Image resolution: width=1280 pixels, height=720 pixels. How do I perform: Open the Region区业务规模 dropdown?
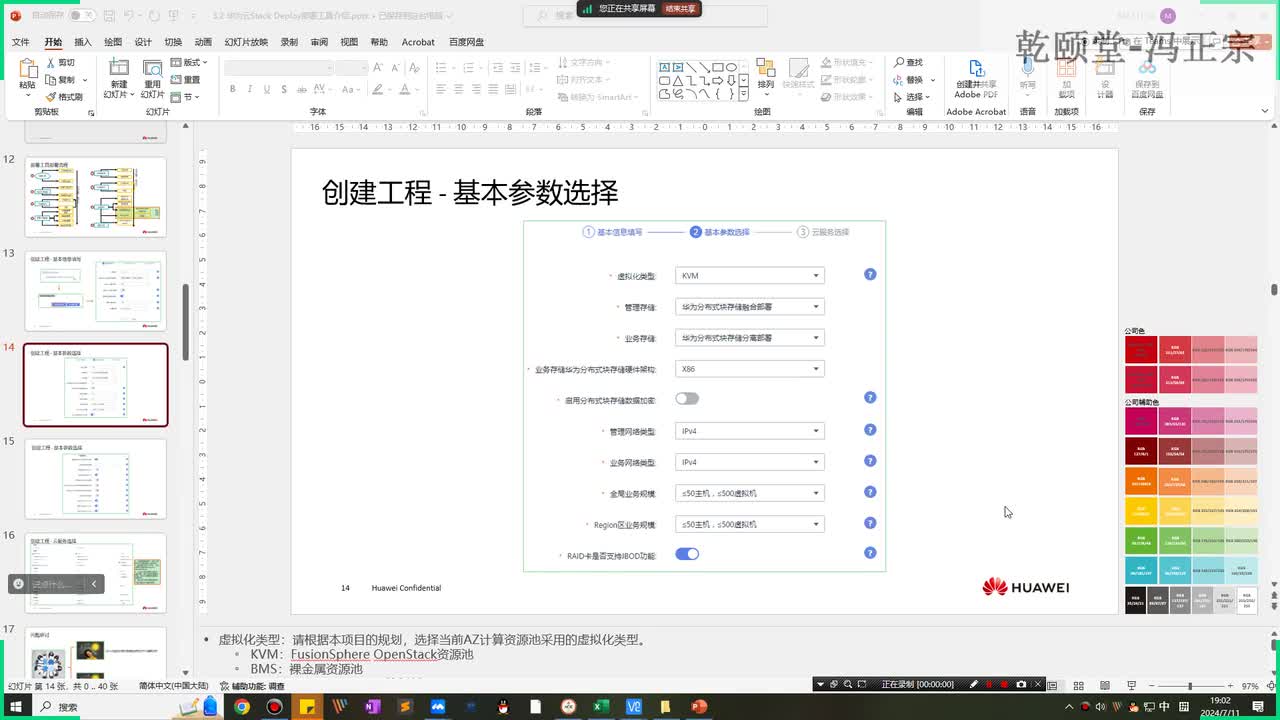[x=749, y=524]
